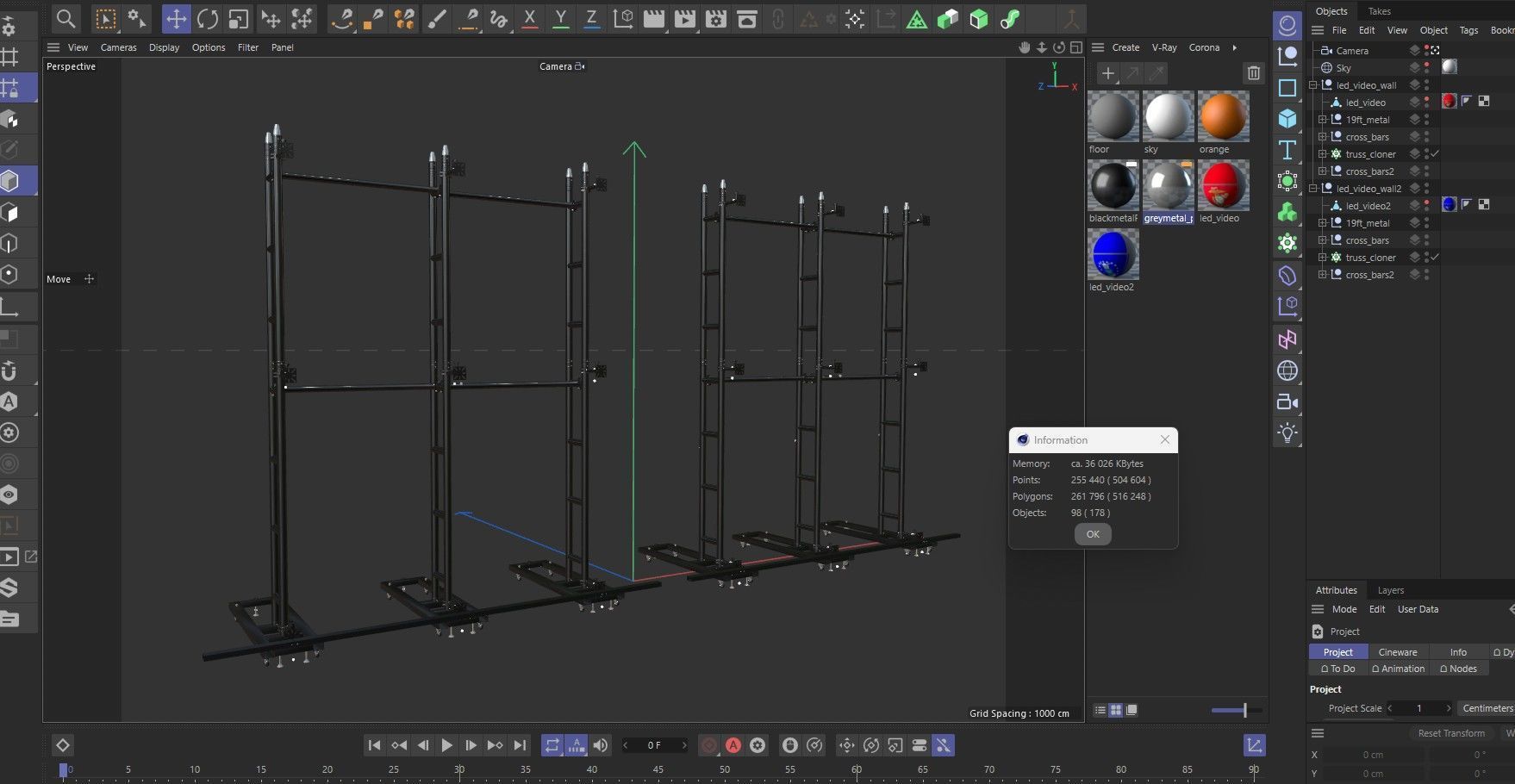
Task: Open the viewport hamburger menu
Action: 53,47
